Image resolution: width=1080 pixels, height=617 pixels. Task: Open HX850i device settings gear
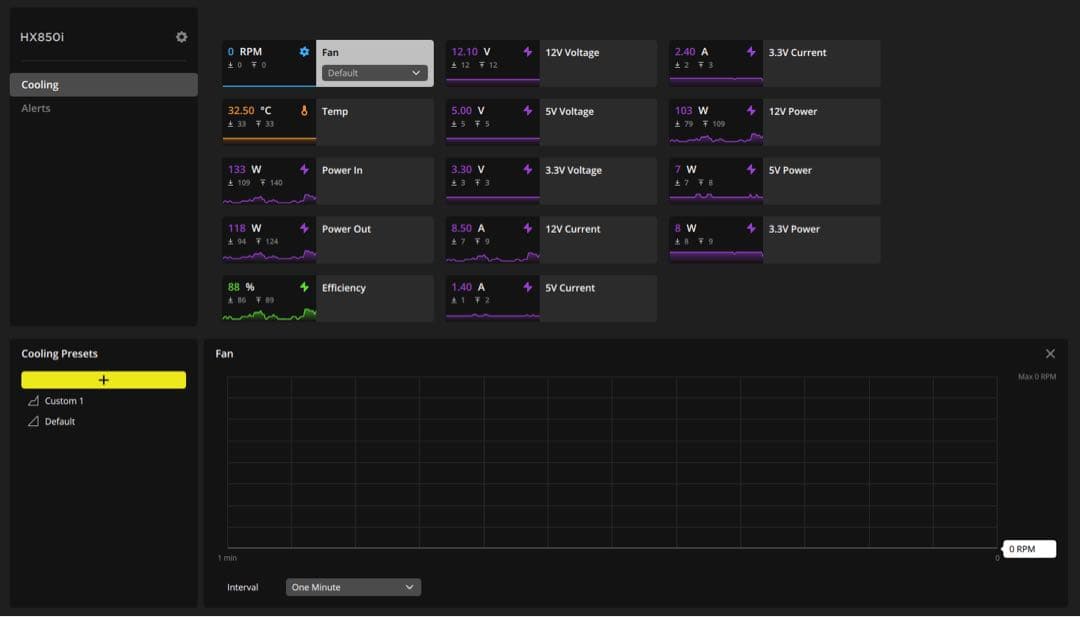click(x=181, y=37)
